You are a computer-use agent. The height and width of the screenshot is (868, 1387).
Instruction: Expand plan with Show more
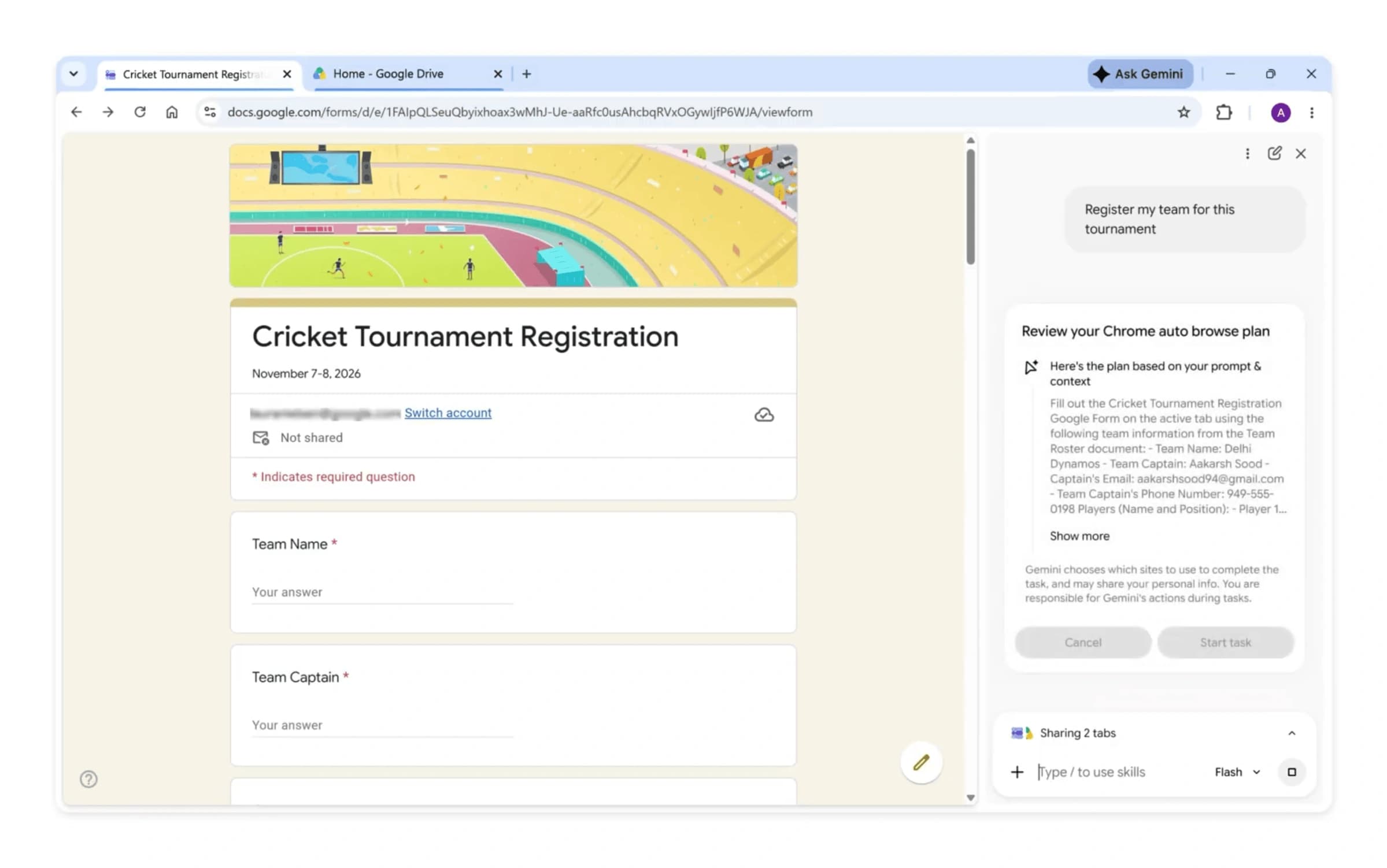click(x=1079, y=536)
